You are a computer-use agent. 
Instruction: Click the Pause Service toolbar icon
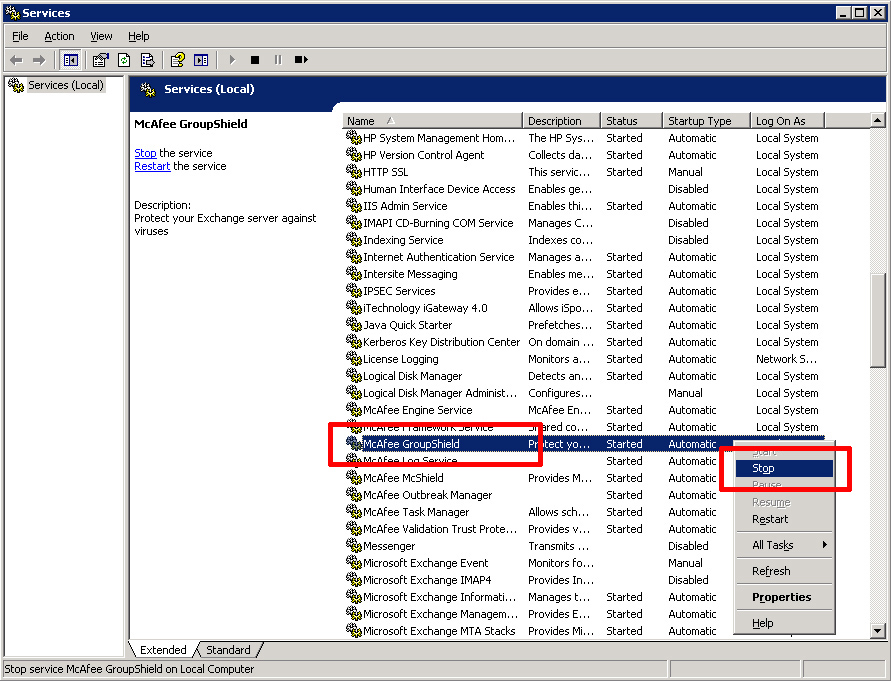(278, 60)
